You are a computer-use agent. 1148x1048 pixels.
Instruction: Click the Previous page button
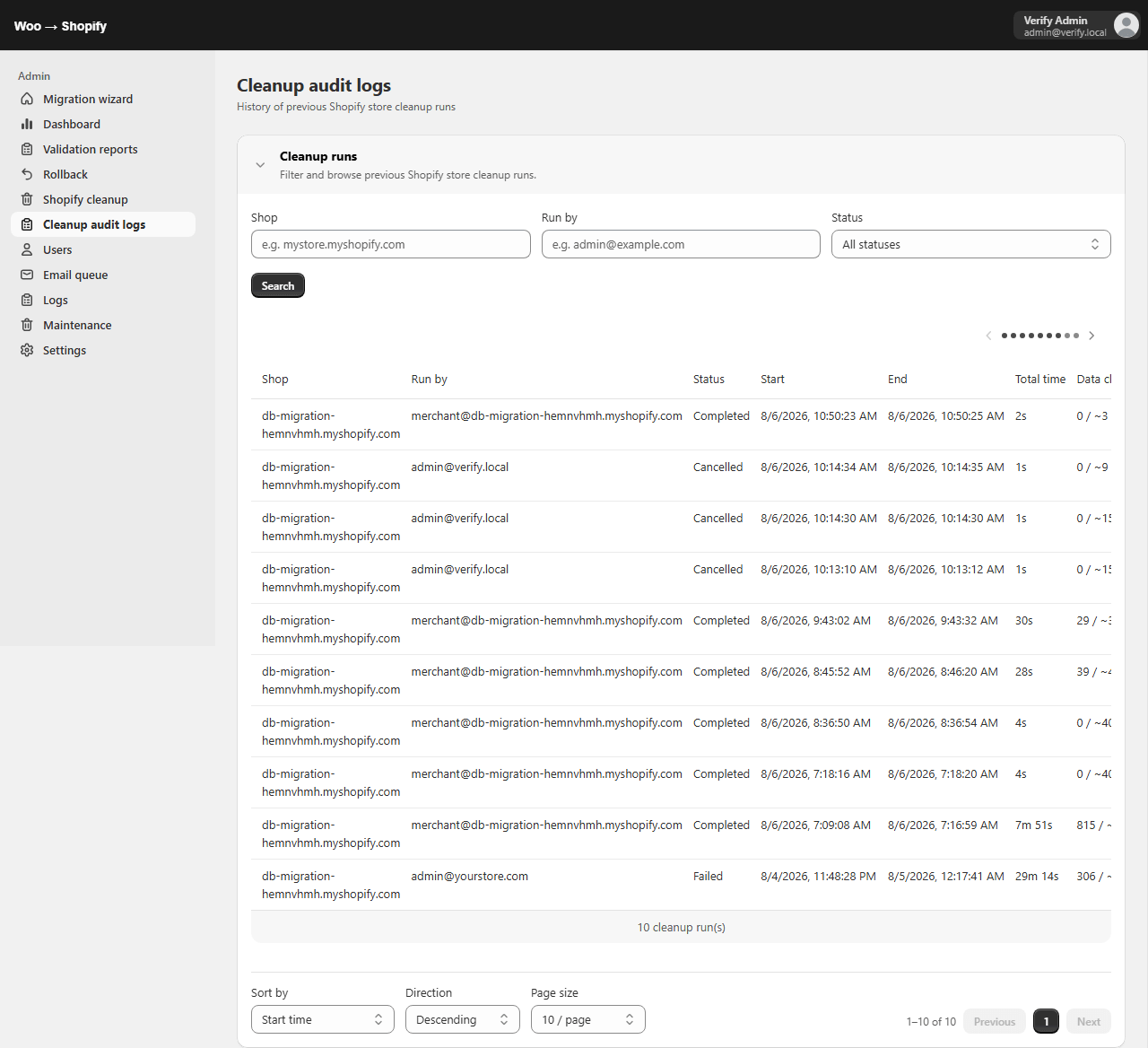995,1021
